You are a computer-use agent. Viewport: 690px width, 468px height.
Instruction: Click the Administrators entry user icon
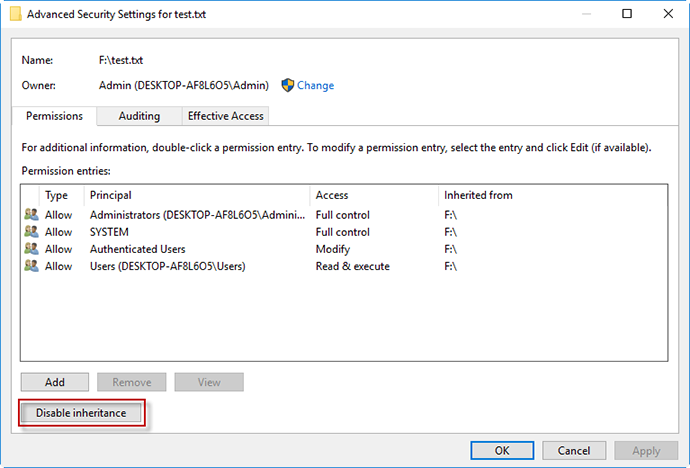(x=32, y=215)
